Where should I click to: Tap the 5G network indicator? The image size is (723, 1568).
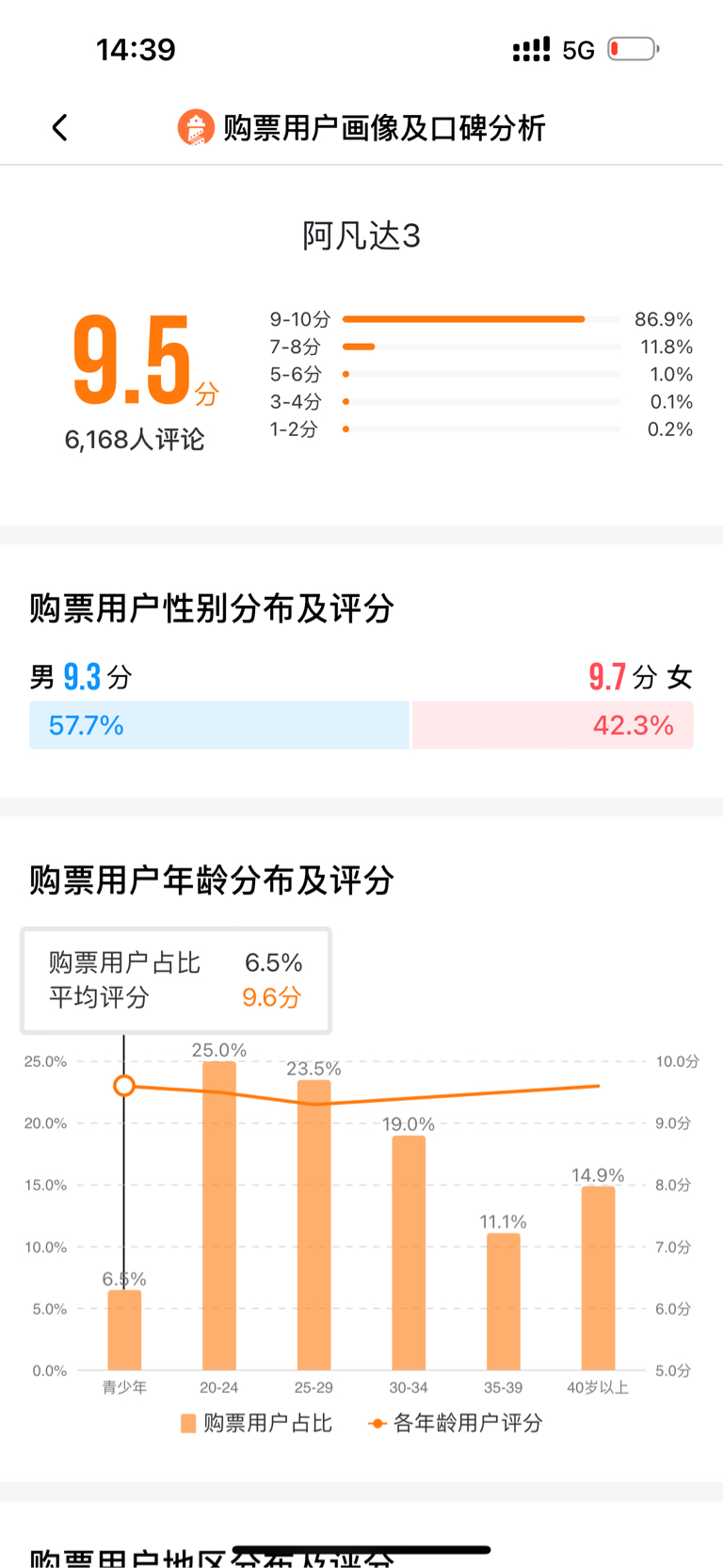(578, 50)
